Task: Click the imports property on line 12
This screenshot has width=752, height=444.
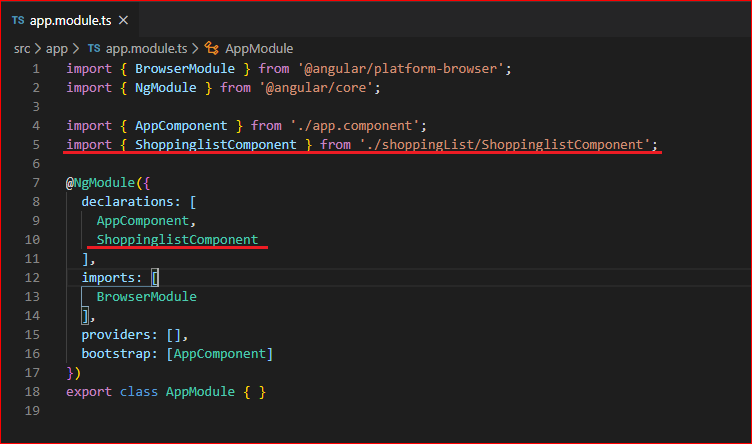Action: 108,278
